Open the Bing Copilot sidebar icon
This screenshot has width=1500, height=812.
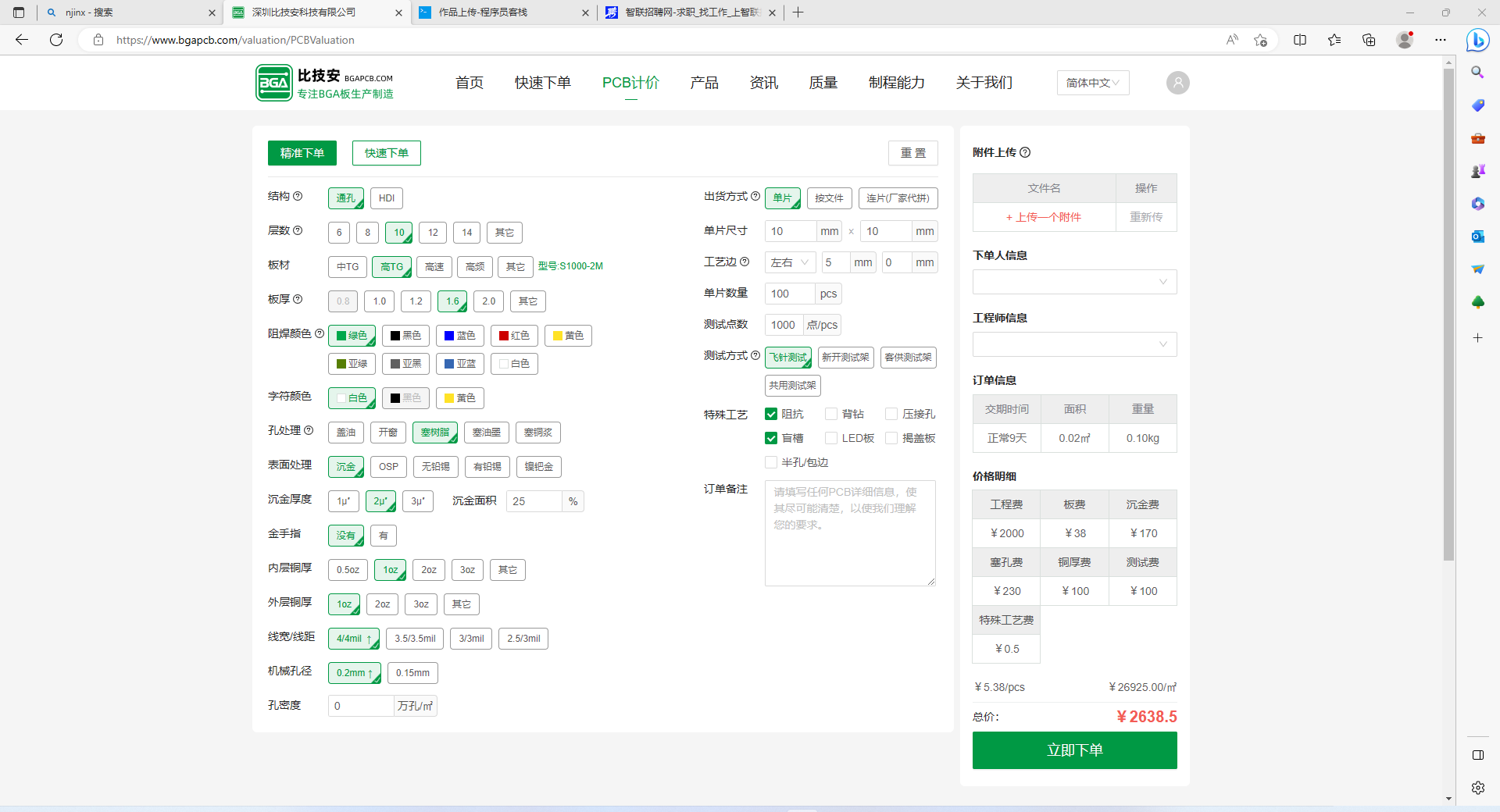coord(1477,40)
